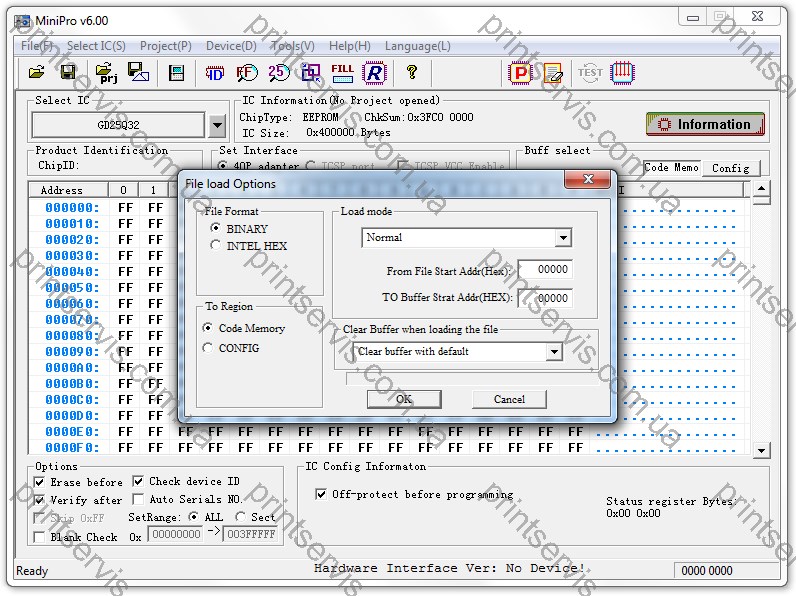
Task: Click the TEST toolbar icon
Action: point(590,73)
